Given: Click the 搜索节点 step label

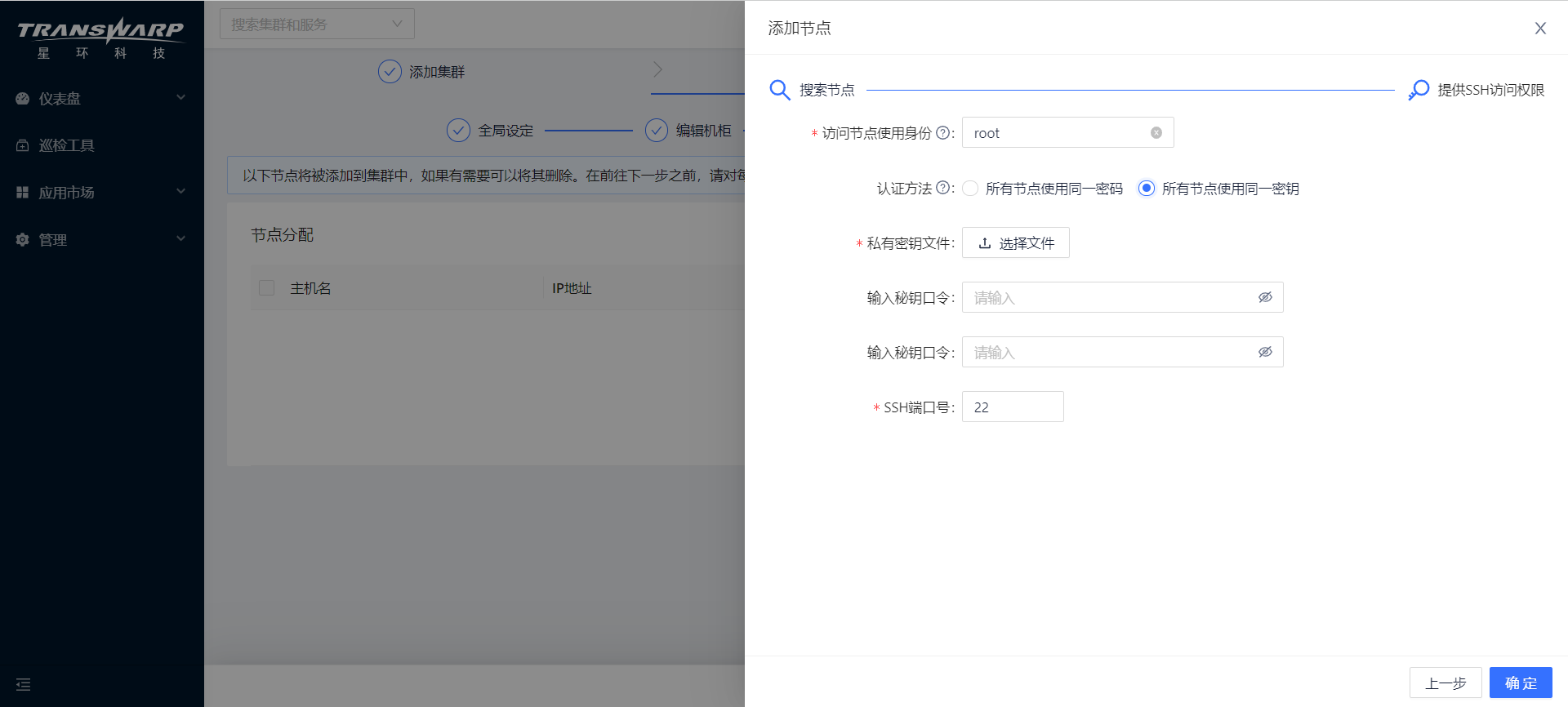Looking at the screenshot, I should coord(827,90).
